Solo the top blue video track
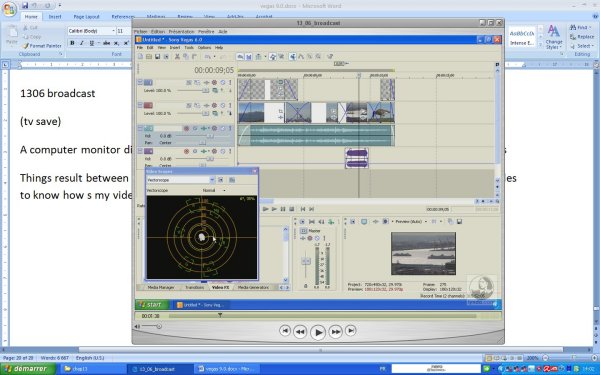 [x=230, y=83]
